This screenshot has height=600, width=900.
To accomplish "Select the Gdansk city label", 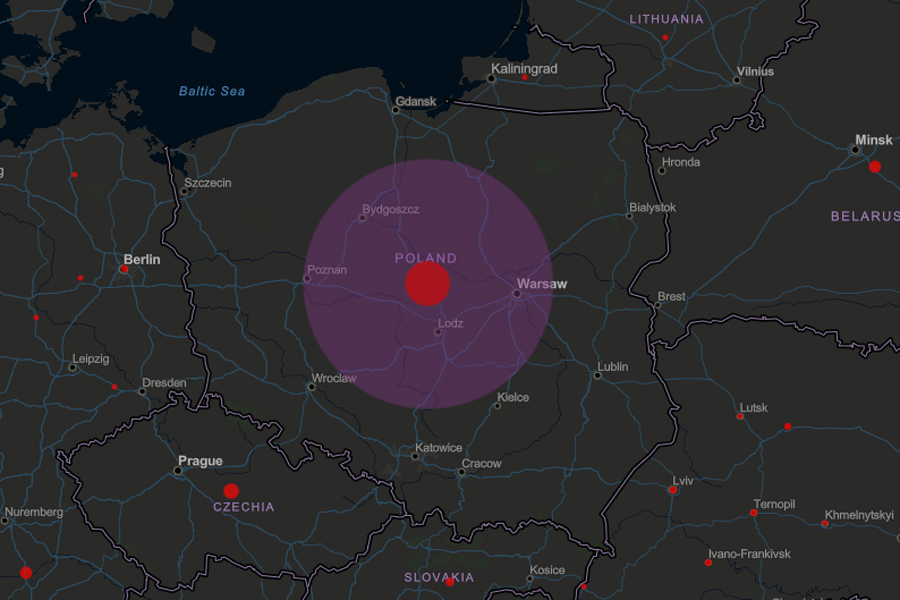I will coord(416,101).
